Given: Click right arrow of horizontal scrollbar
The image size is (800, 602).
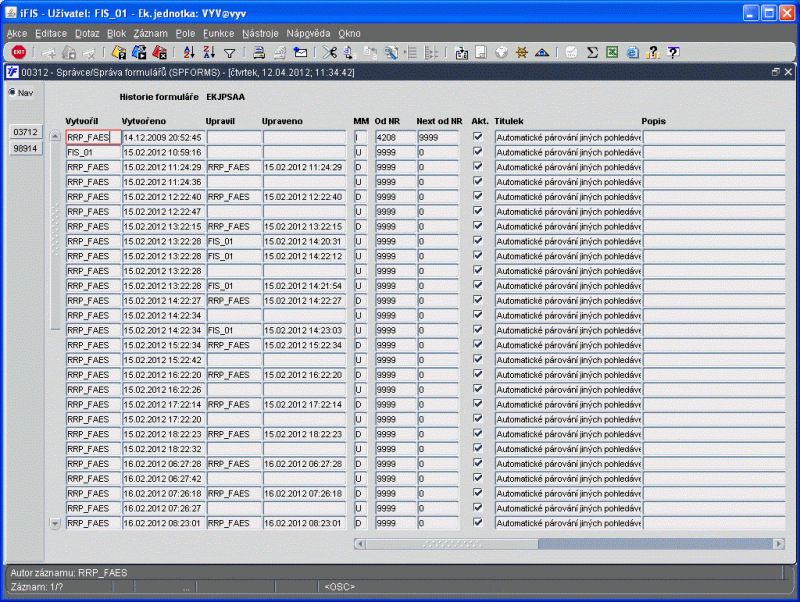Looking at the screenshot, I should point(779,544).
